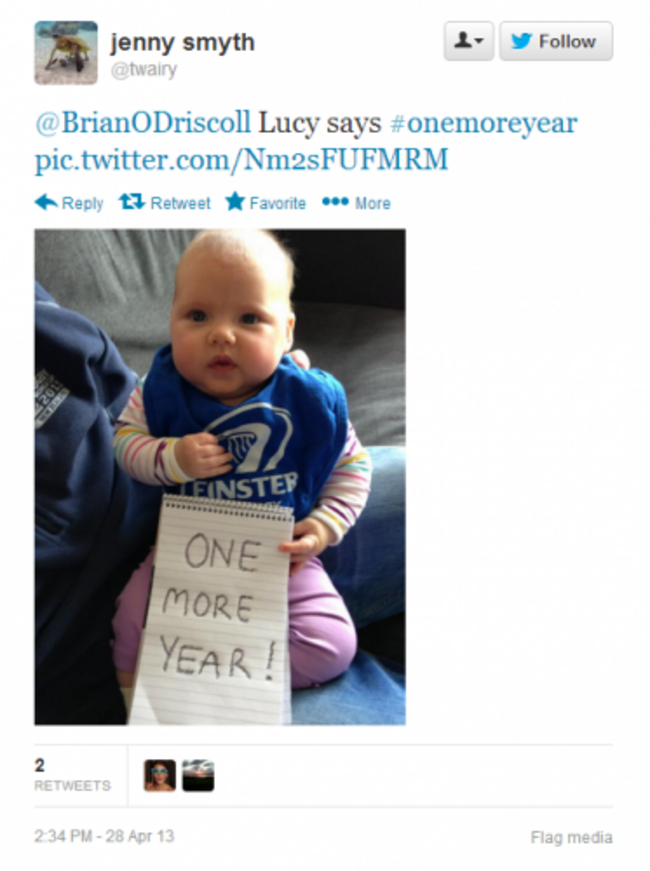
Task: Click the Twitter bird icon on Follow
Action: [x=521, y=41]
